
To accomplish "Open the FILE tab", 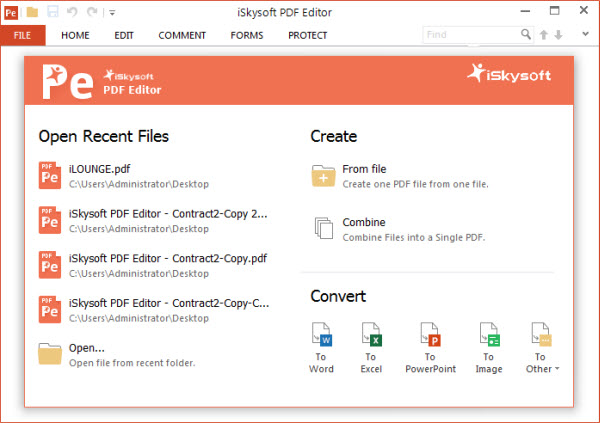I will click(x=23, y=35).
